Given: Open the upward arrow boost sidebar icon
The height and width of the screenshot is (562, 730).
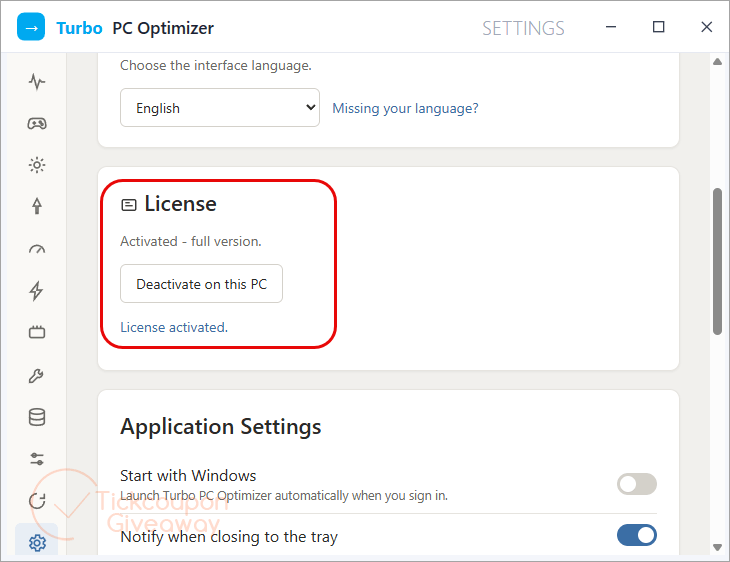Looking at the screenshot, I should click(x=37, y=206).
